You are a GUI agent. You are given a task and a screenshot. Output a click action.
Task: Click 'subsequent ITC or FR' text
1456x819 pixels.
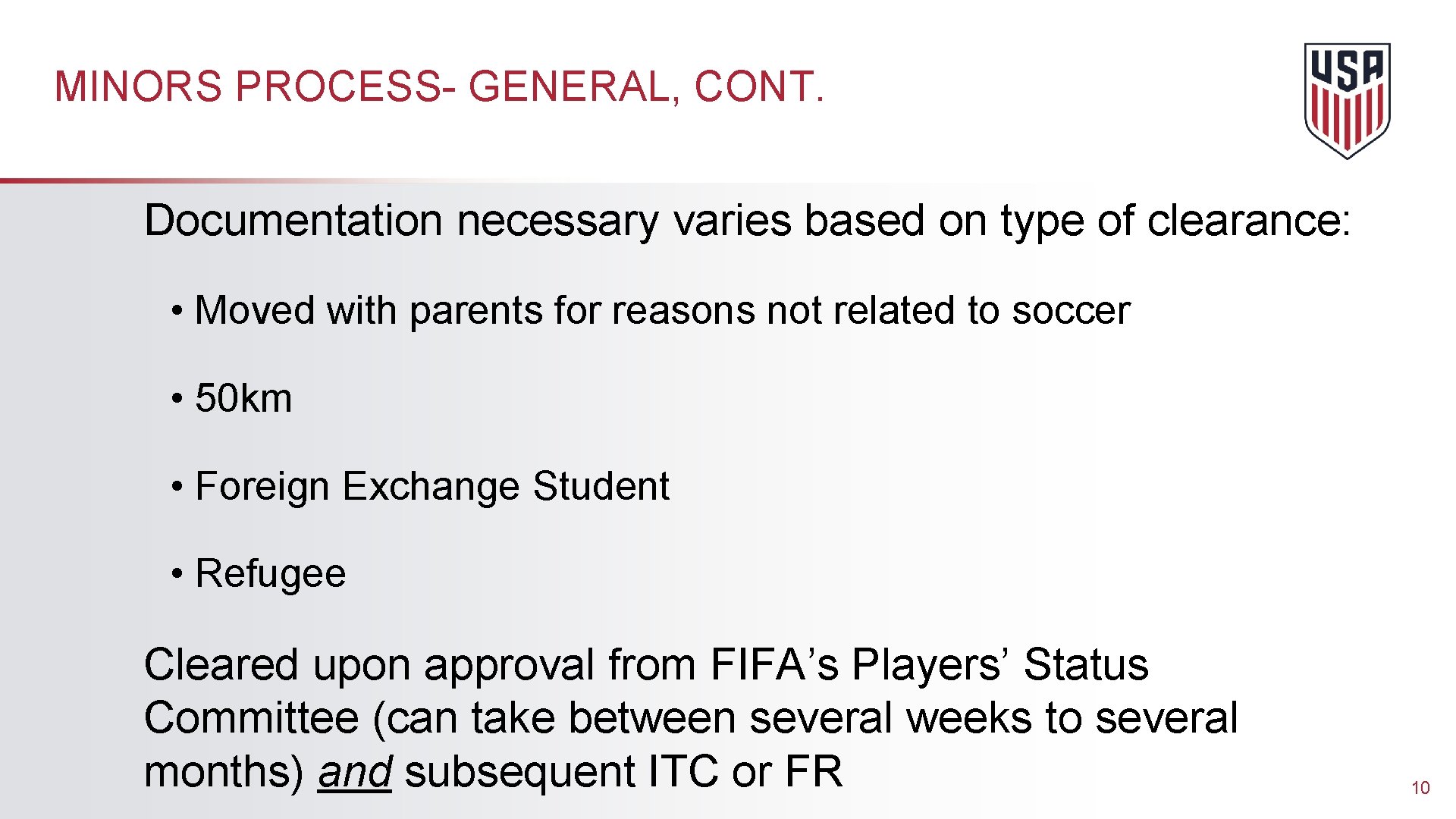[x=623, y=772]
